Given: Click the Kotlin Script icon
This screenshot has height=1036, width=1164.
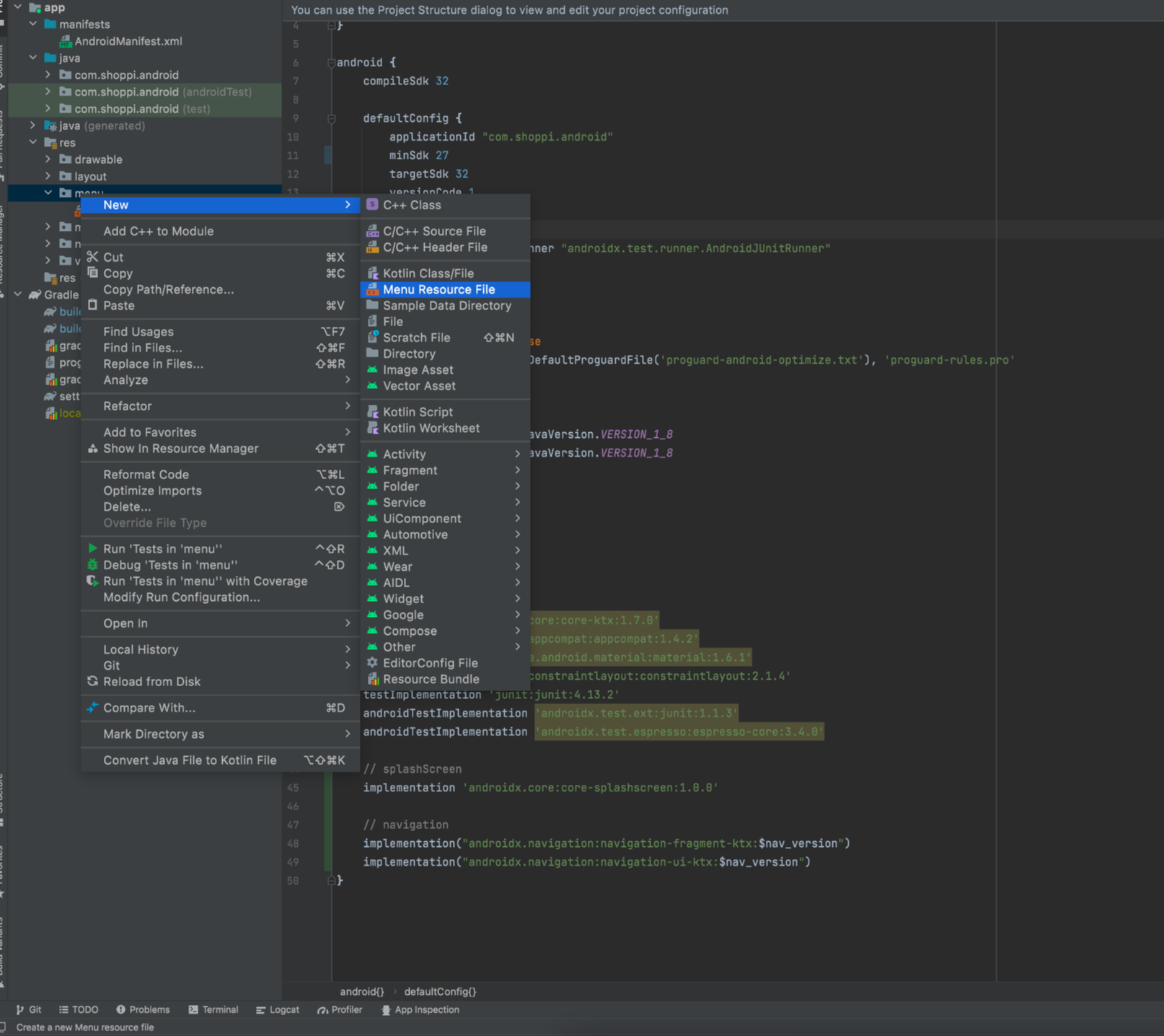Looking at the screenshot, I should click(372, 412).
